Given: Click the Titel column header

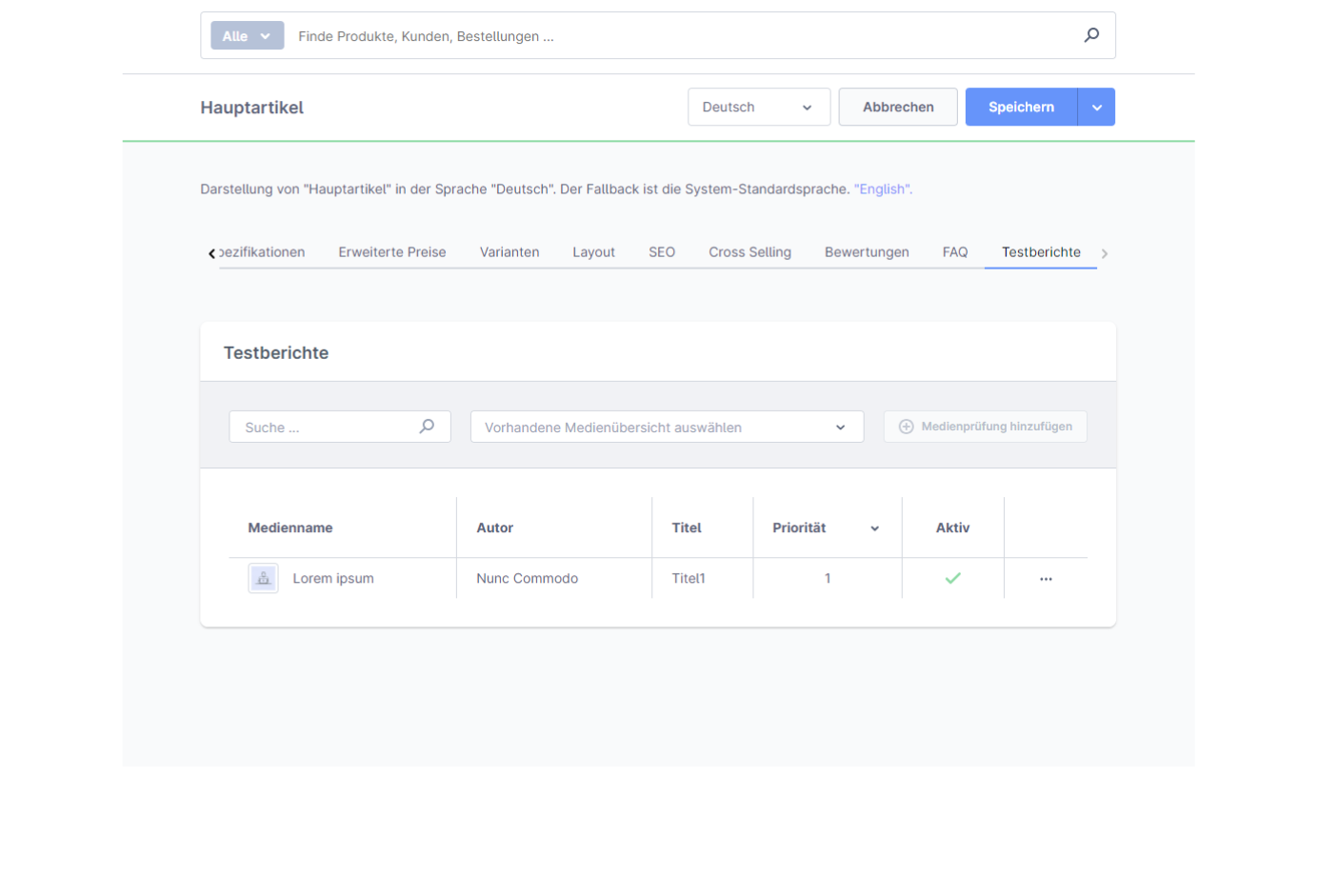Looking at the screenshot, I should coord(687,528).
